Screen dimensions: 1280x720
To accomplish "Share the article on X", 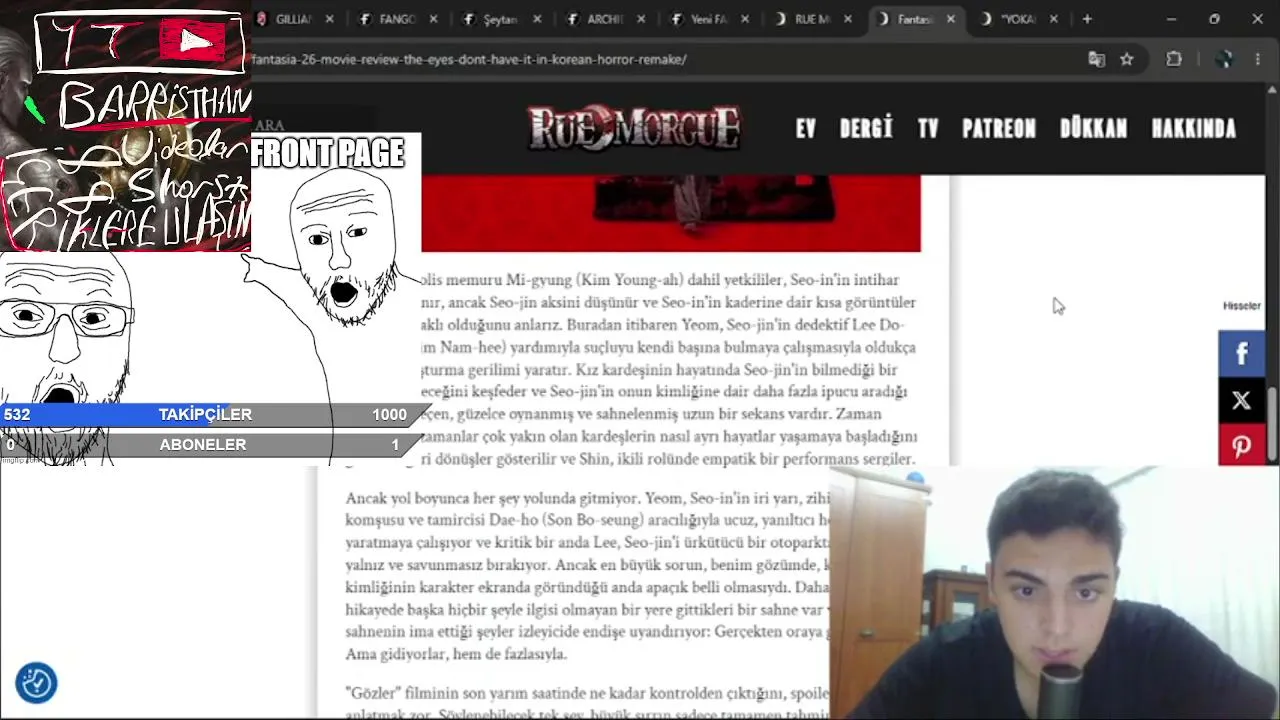I will [1241, 400].
